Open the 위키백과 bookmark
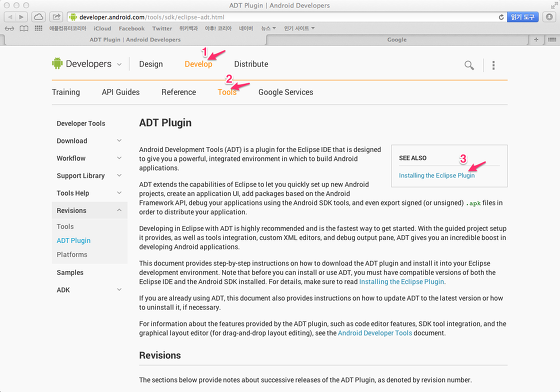 189,28
